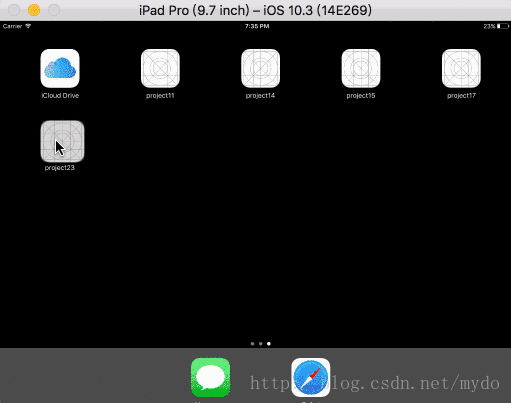Screen dimensions: 511x403
Task: Tap the project17 app icon
Action: click(461, 68)
